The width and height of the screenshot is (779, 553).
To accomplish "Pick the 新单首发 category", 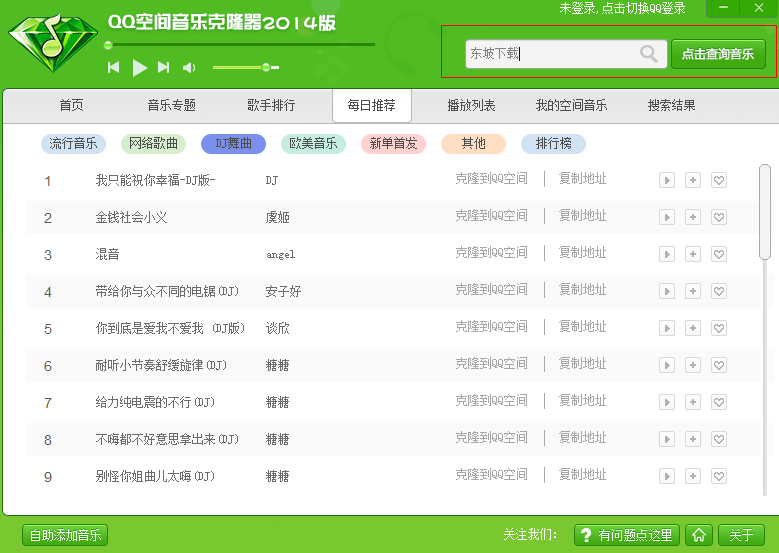I will tap(393, 144).
